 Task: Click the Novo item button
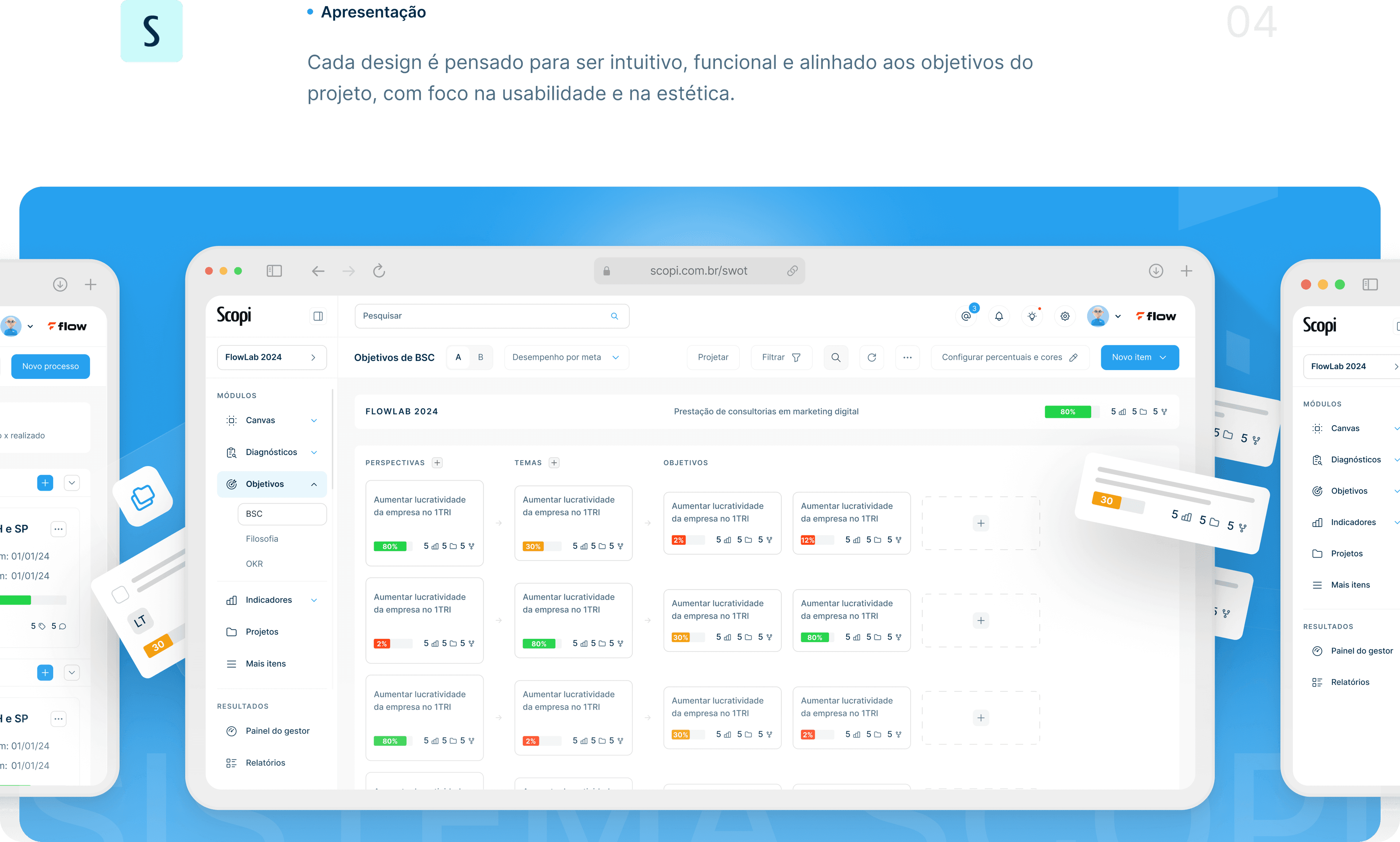click(x=1140, y=357)
